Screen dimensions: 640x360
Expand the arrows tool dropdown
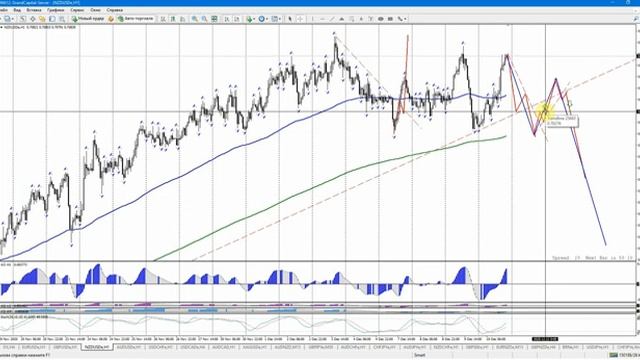pyautogui.click(x=405, y=19)
